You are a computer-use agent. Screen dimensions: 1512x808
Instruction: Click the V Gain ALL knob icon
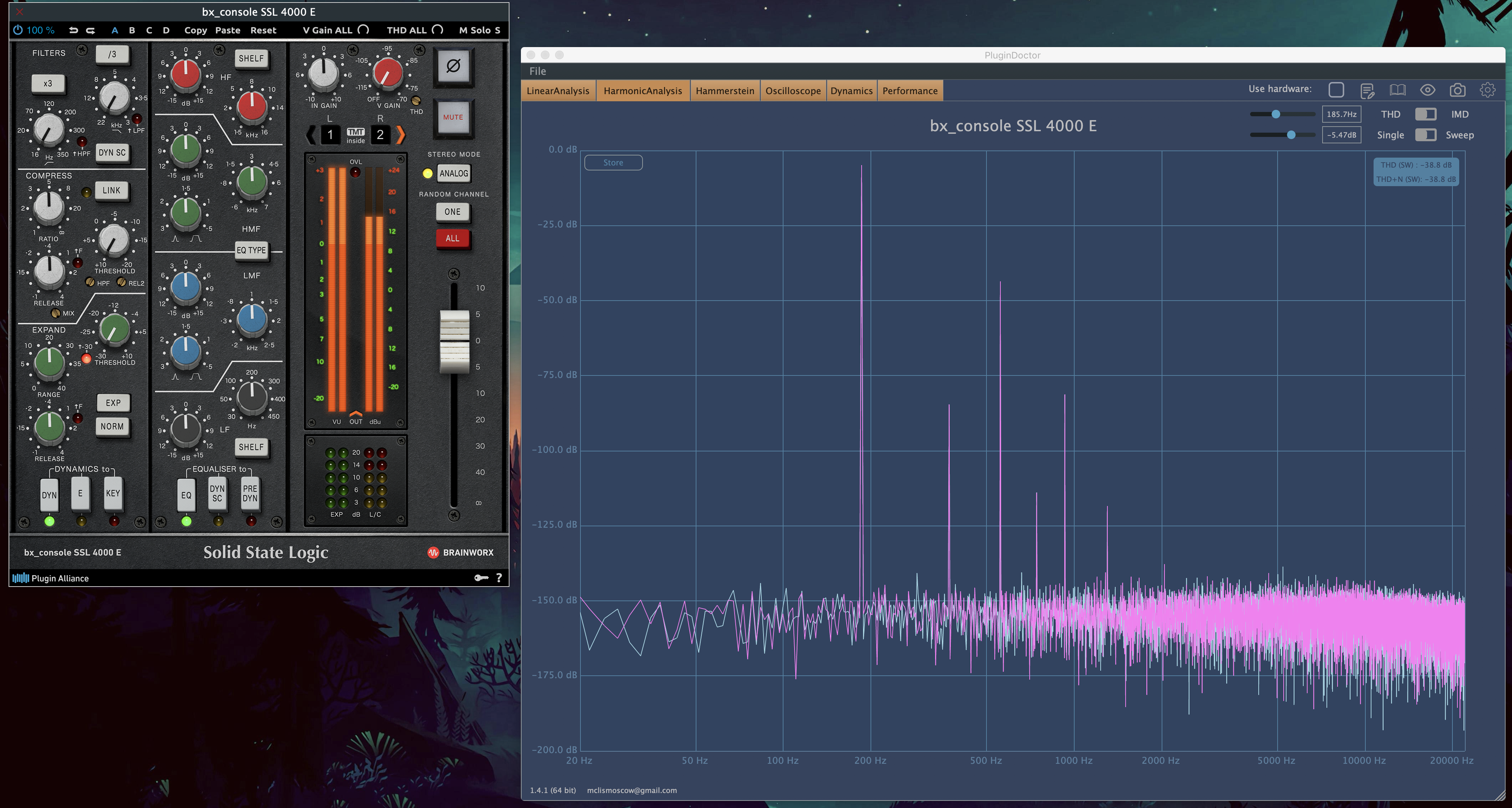(x=363, y=30)
